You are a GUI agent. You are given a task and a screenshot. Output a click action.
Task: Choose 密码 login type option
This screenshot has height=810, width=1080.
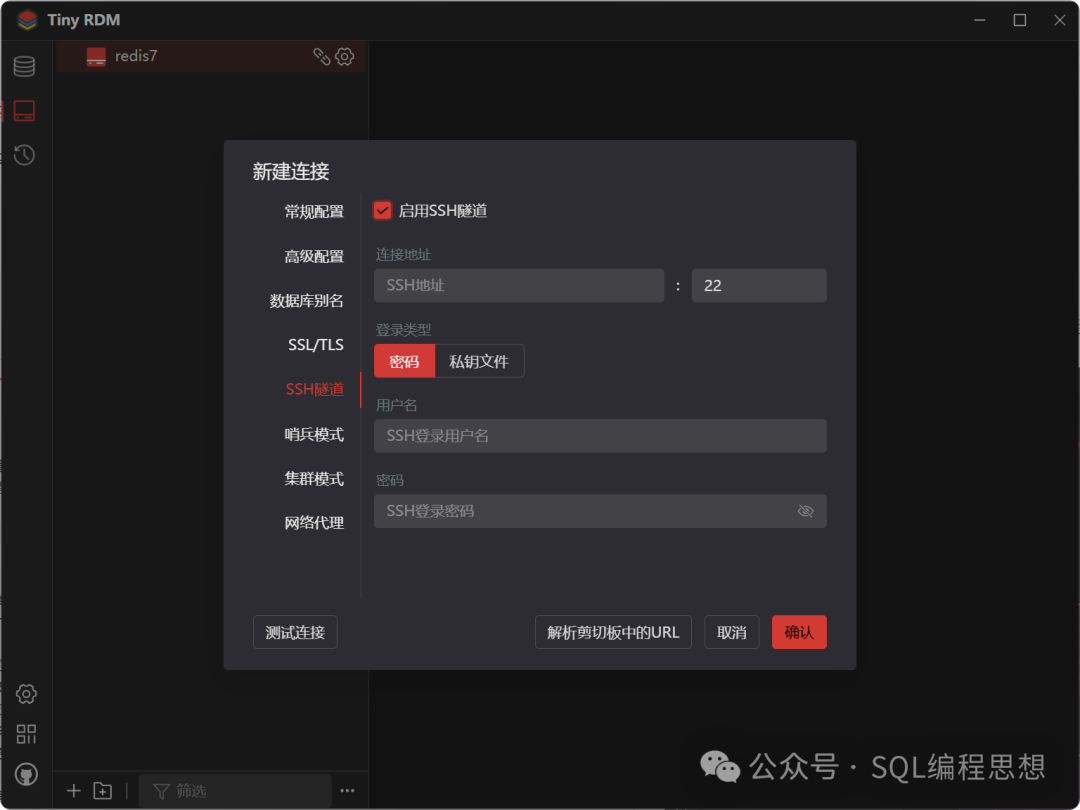coord(404,361)
